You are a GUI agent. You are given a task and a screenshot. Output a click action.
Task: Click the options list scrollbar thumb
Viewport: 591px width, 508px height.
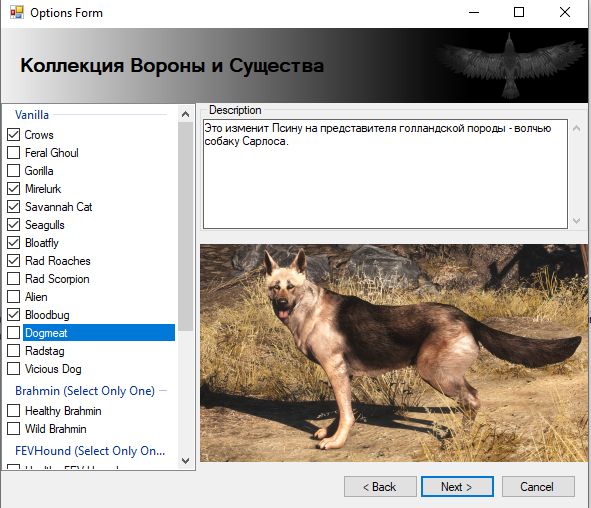185,226
